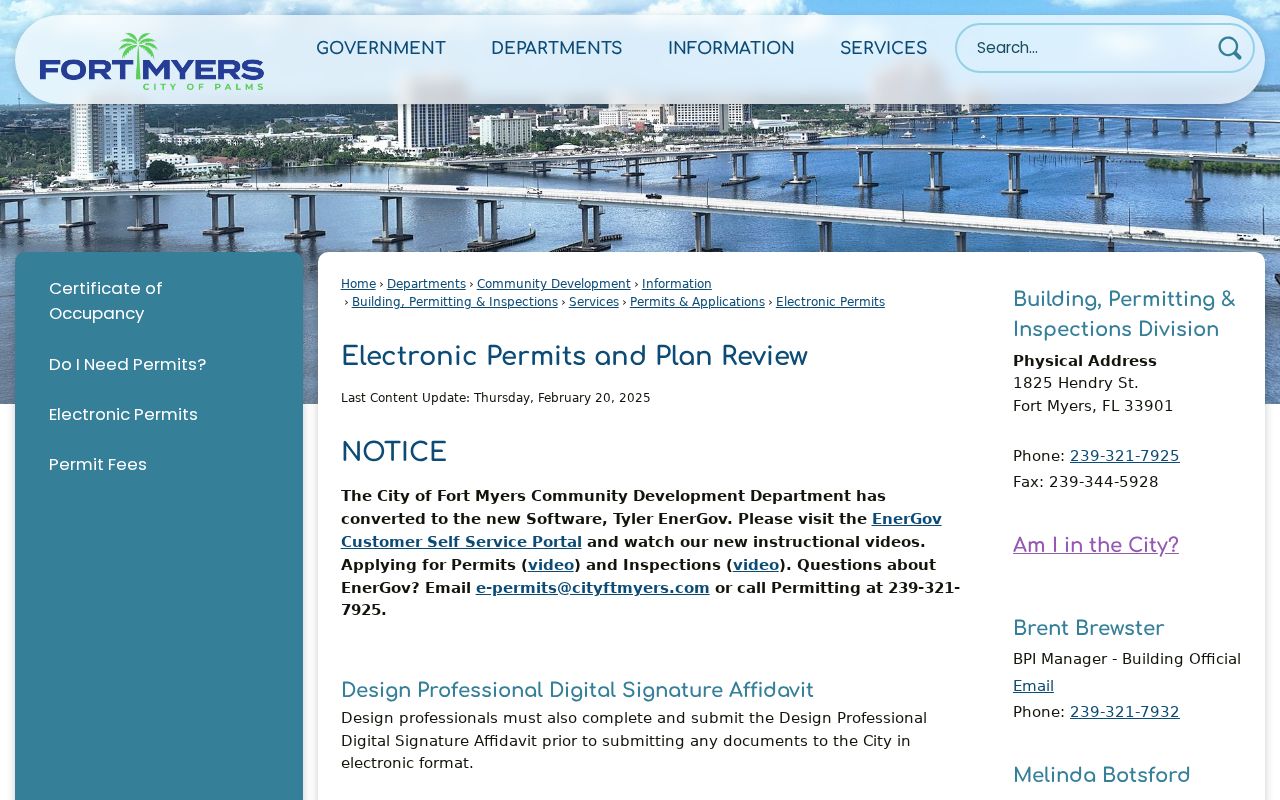1280x800 pixels.
Task: Go to Information breadcrumb
Action: 677,284
